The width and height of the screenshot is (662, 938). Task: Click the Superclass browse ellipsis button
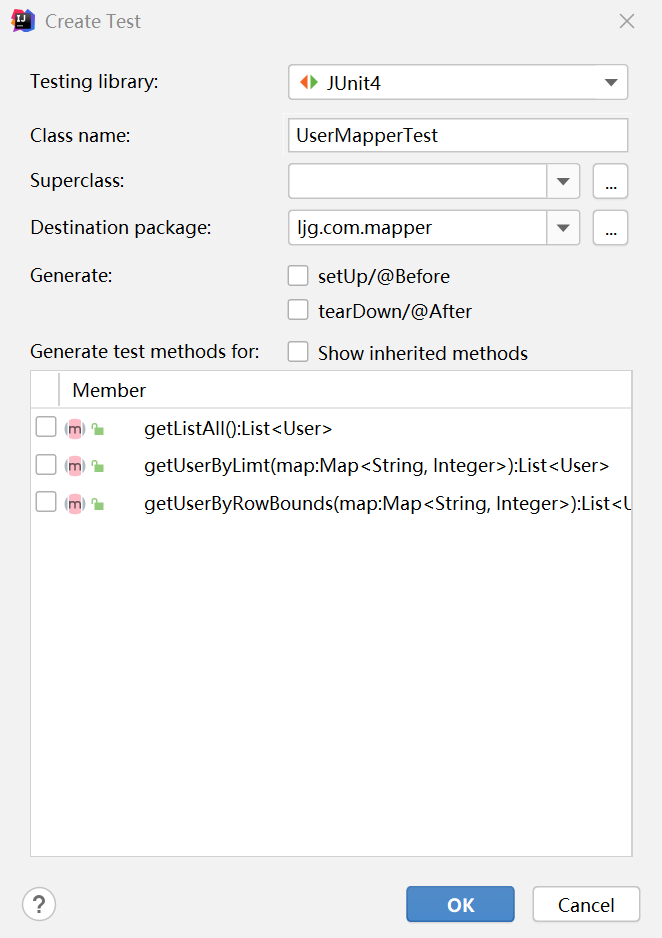click(610, 181)
